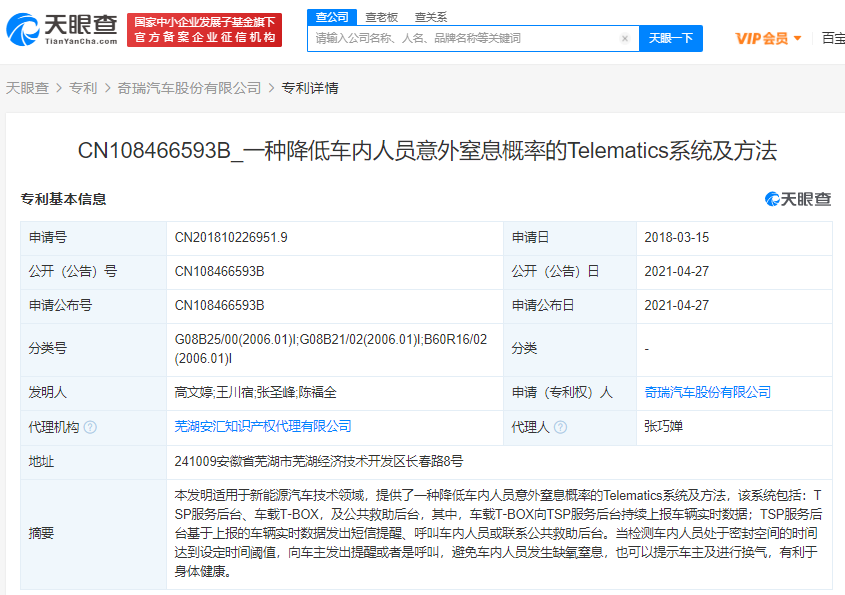Image resolution: width=845 pixels, height=595 pixels.
Task: Go to 专利 breadcrumb link
Action: (x=83, y=88)
